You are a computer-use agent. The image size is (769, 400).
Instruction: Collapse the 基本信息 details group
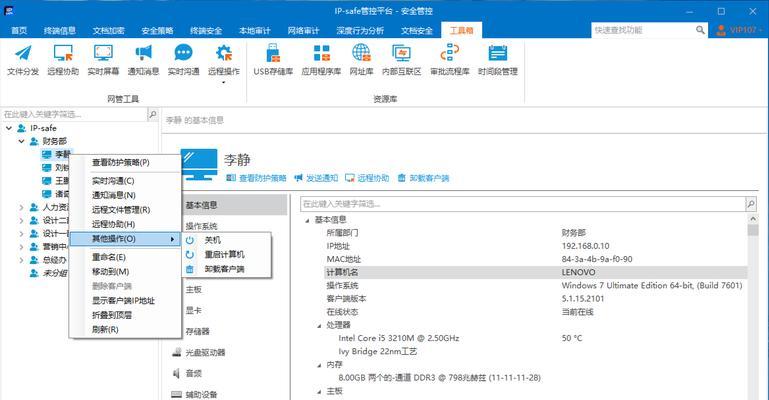click(x=308, y=220)
